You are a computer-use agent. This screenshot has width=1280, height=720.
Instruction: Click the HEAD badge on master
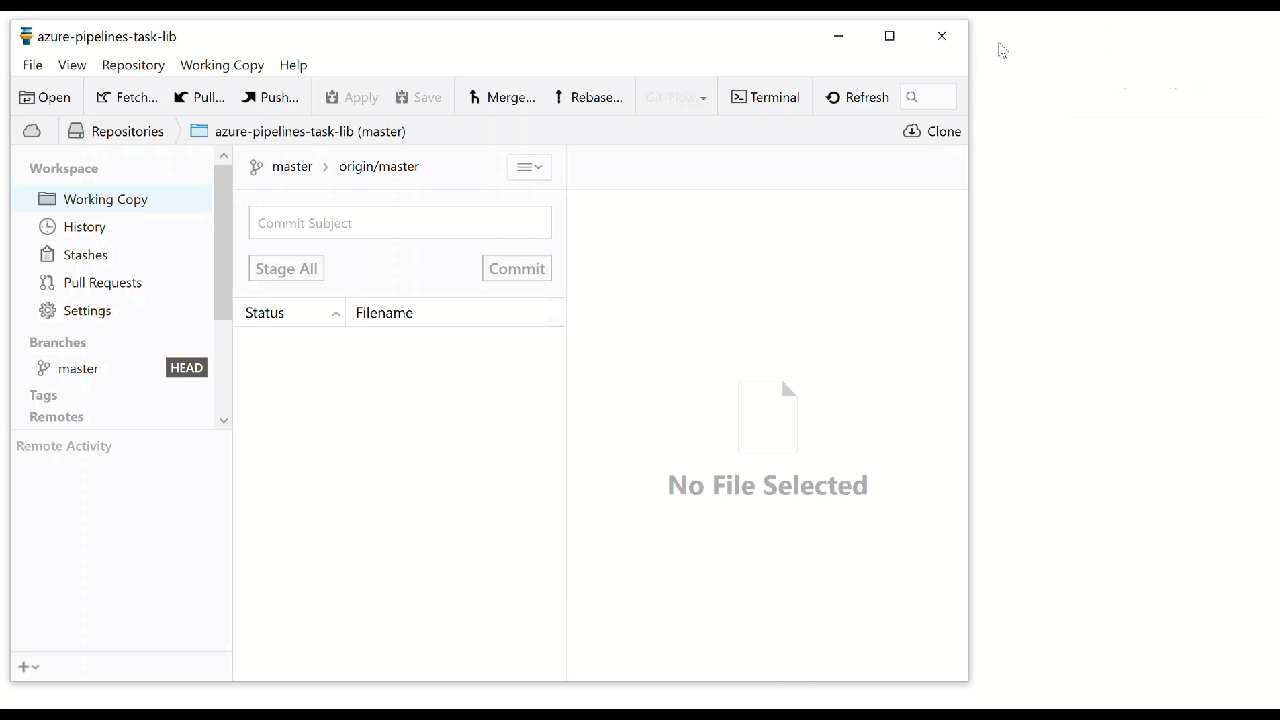click(x=187, y=368)
